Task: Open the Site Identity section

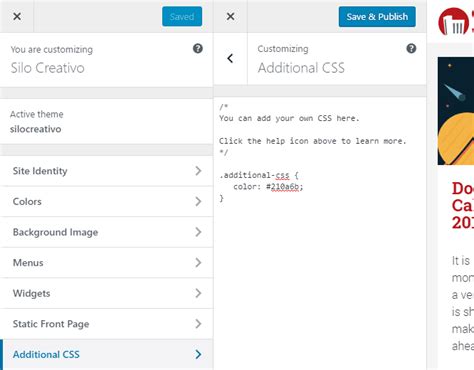Action: tap(107, 171)
